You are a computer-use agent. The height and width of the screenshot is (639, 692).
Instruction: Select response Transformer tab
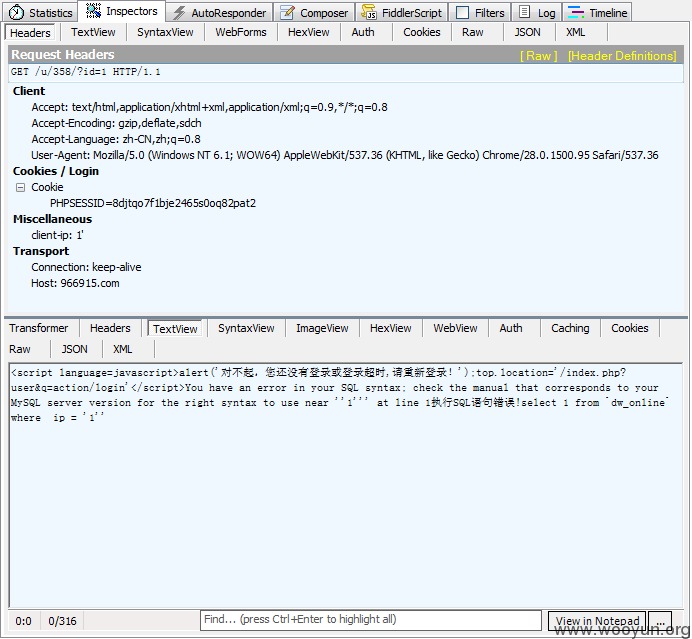39,328
